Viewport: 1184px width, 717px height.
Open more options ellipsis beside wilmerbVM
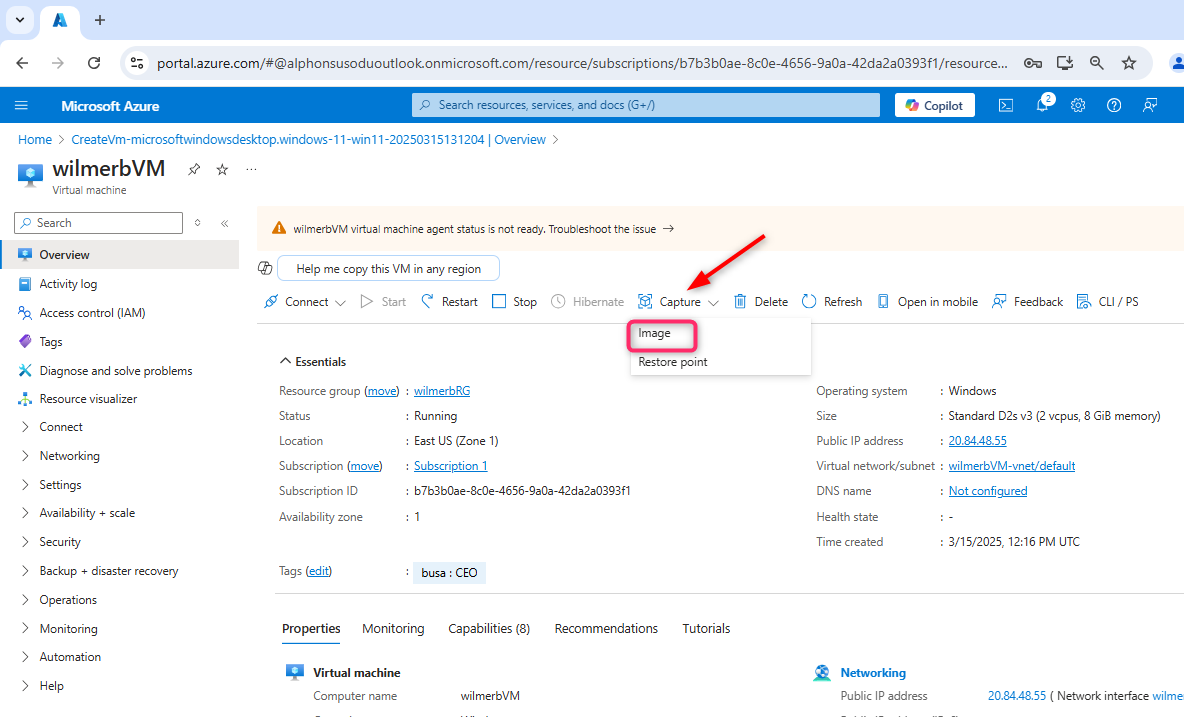tap(251, 169)
